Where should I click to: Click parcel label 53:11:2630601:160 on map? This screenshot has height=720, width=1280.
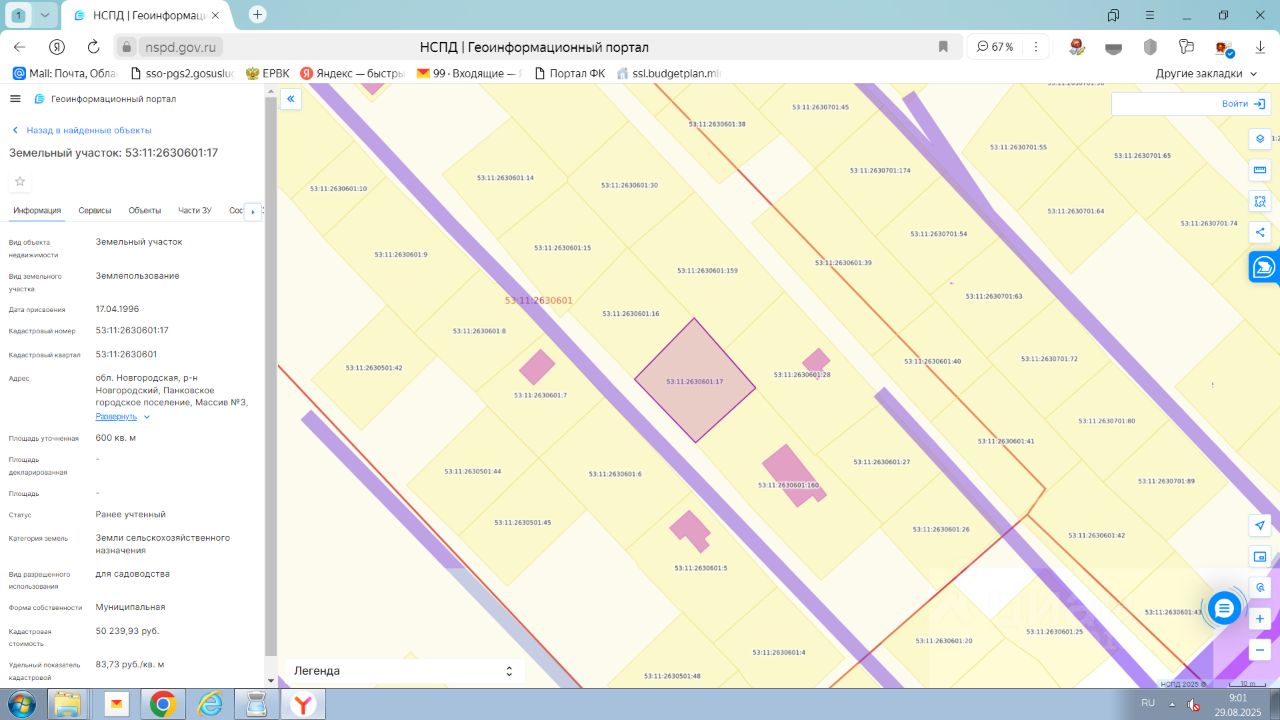788,485
